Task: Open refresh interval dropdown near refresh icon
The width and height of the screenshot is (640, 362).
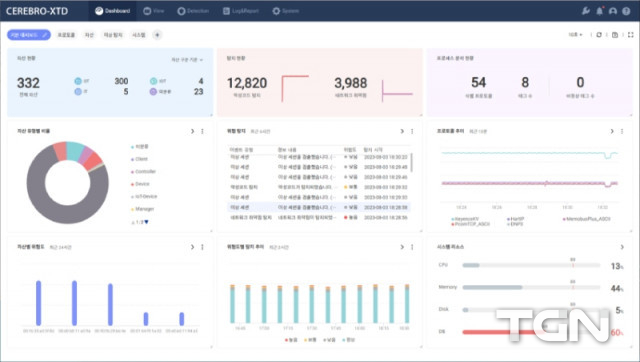Action: [576, 35]
